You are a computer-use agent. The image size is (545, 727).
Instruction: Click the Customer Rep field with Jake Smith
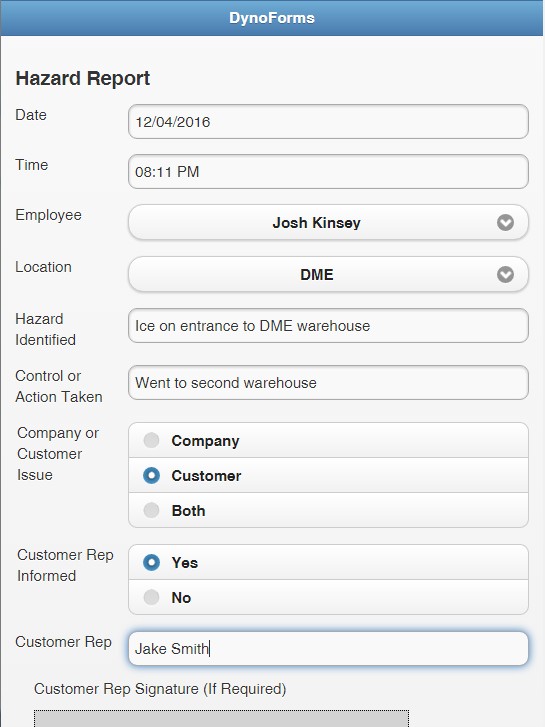point(328,648)
